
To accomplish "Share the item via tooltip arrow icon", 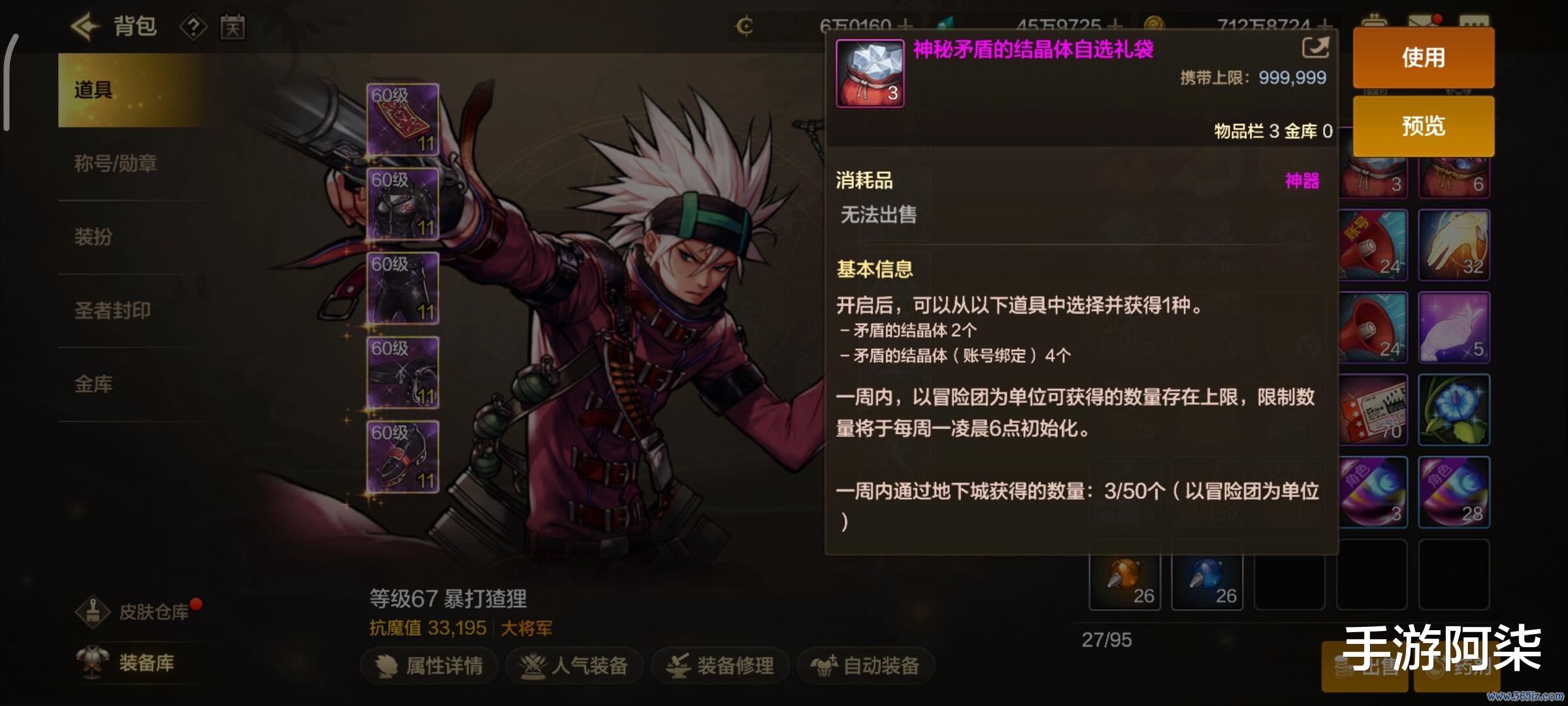I will 1315,47.
